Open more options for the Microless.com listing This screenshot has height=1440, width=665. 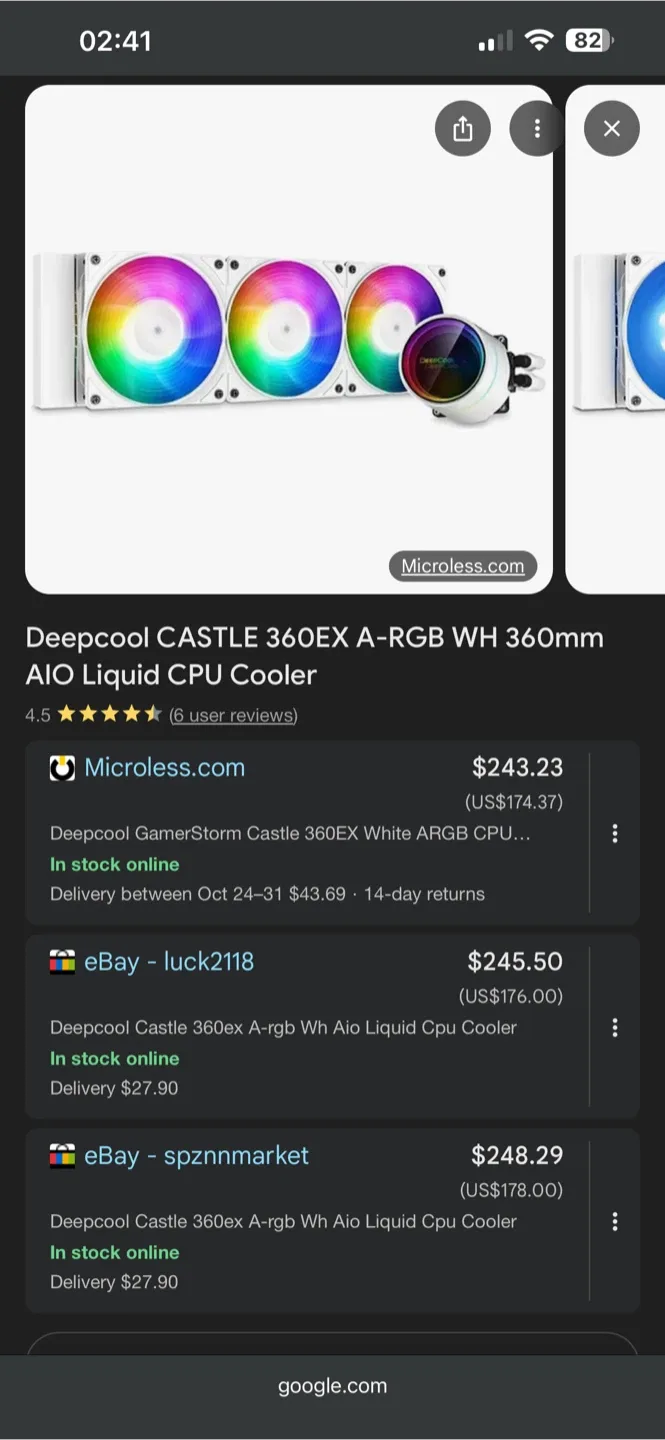click(x=615, y=833)
